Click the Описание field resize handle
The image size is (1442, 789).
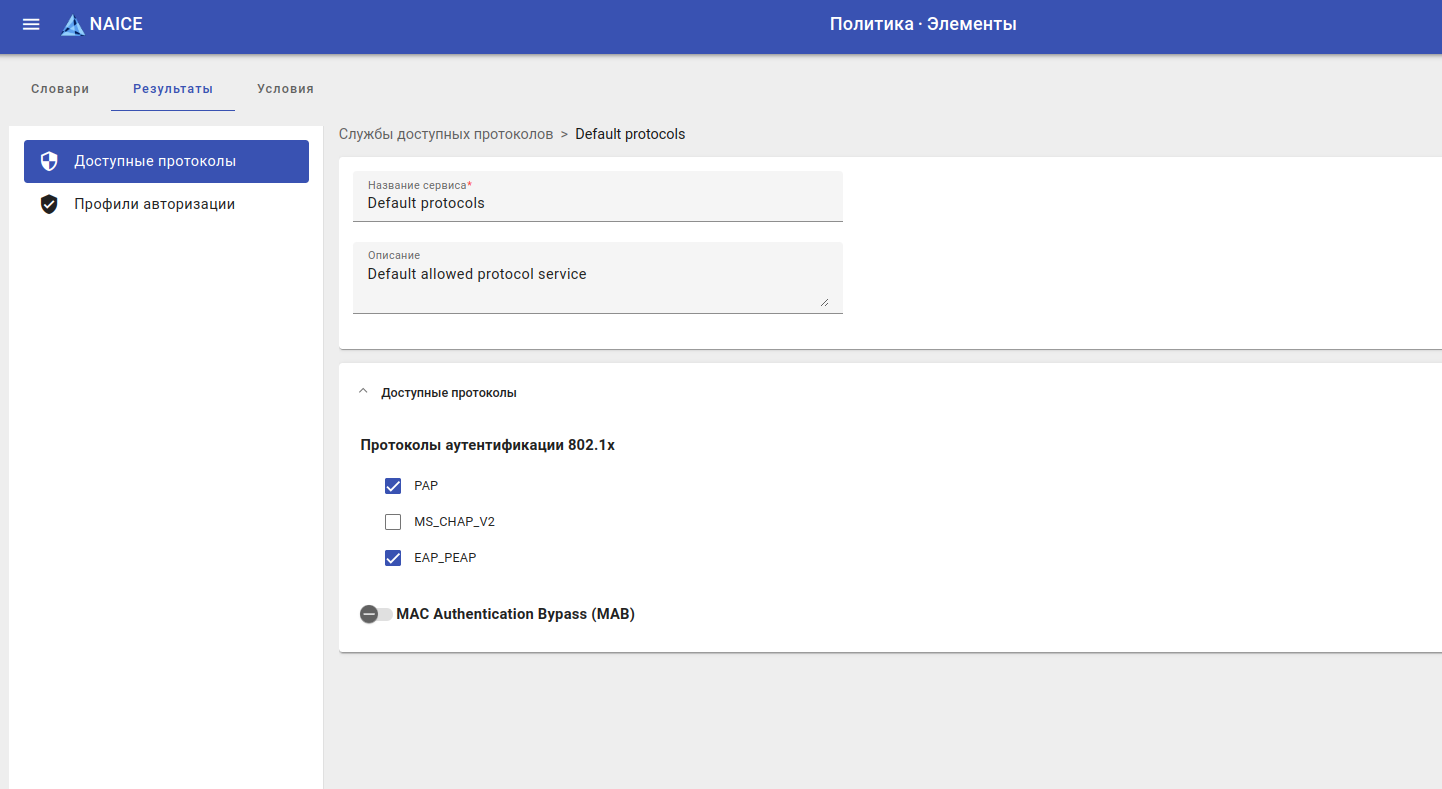[x=824, y=301]
